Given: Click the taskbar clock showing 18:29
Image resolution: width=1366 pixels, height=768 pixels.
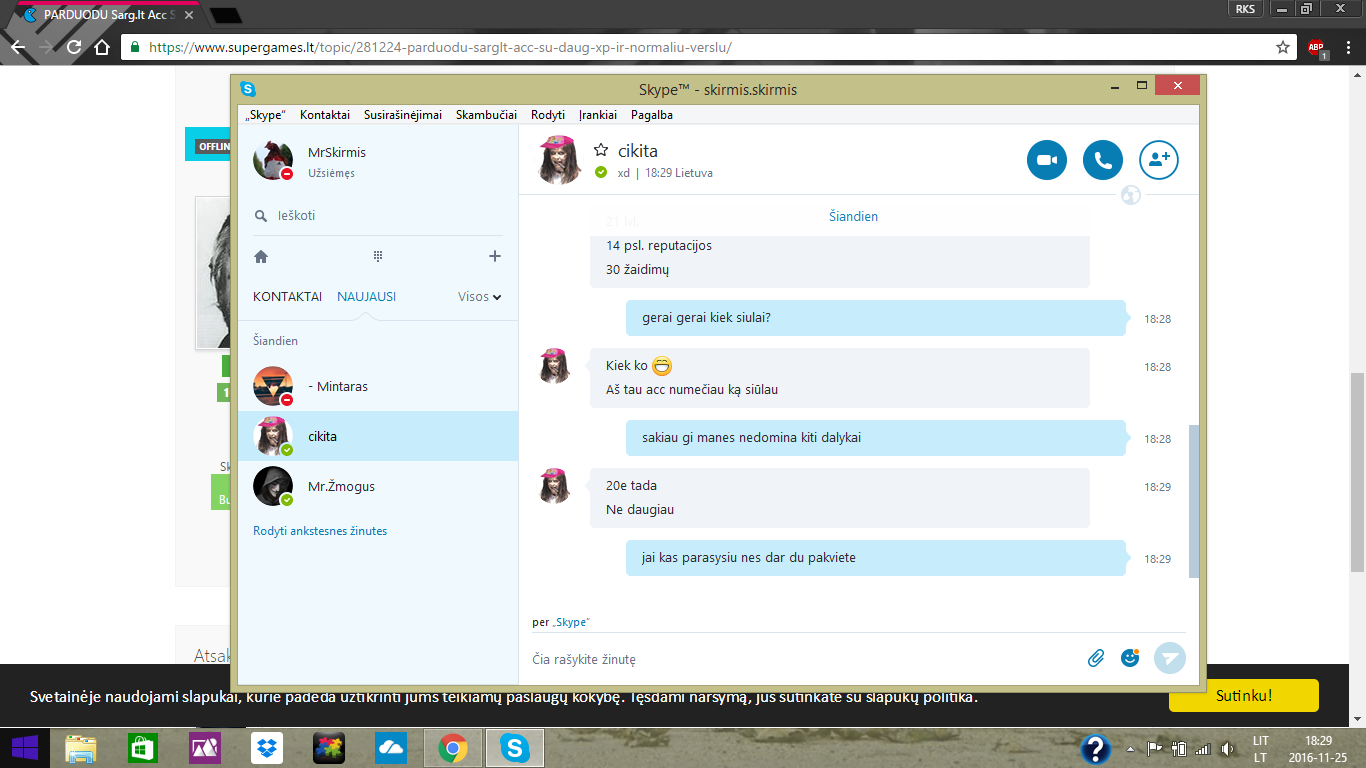Looking at the screenshot, I should pyautogui.click(x=1319, y=741).
